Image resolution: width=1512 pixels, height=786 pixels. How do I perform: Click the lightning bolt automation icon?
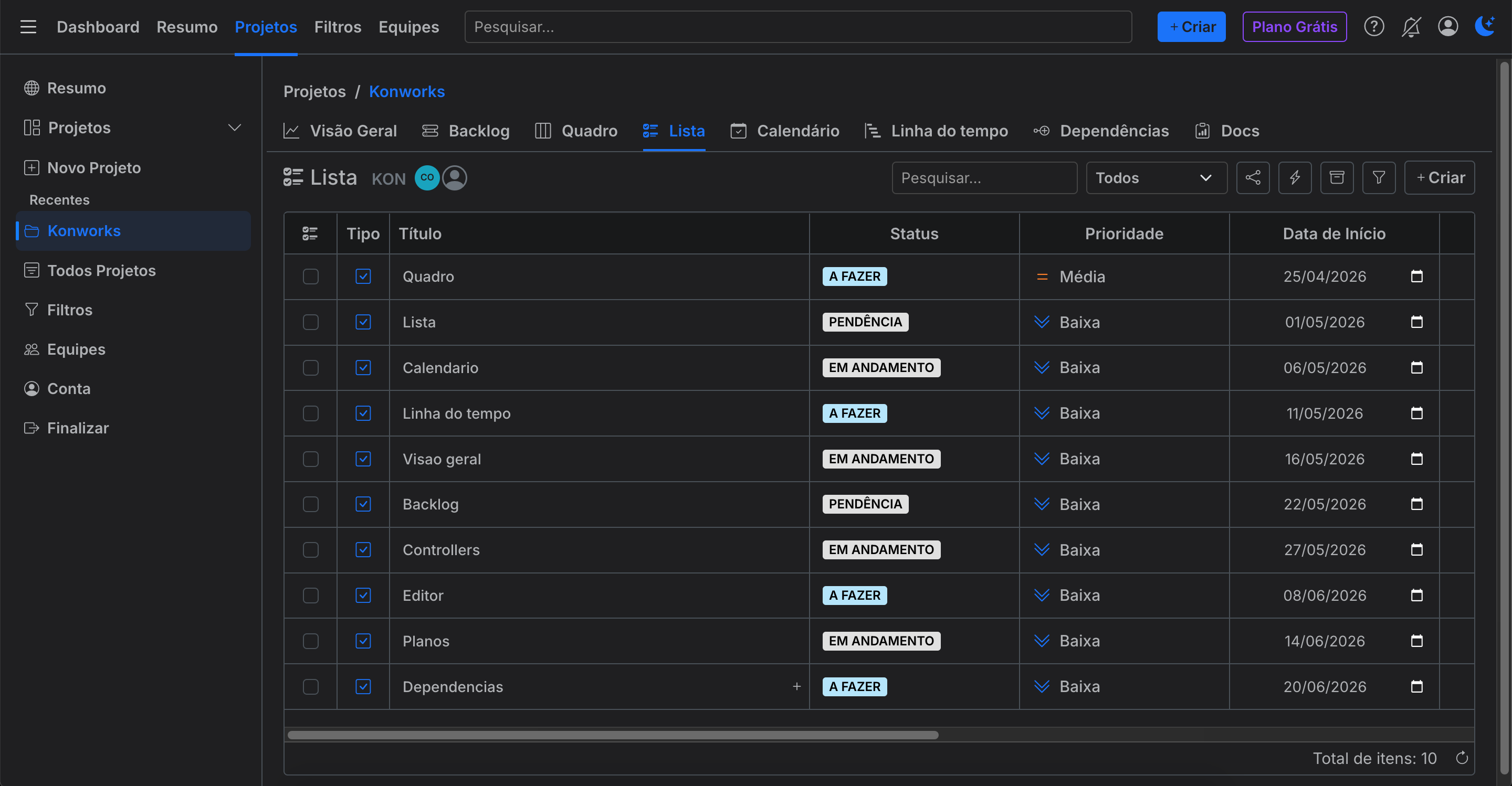coord(1295,178)
